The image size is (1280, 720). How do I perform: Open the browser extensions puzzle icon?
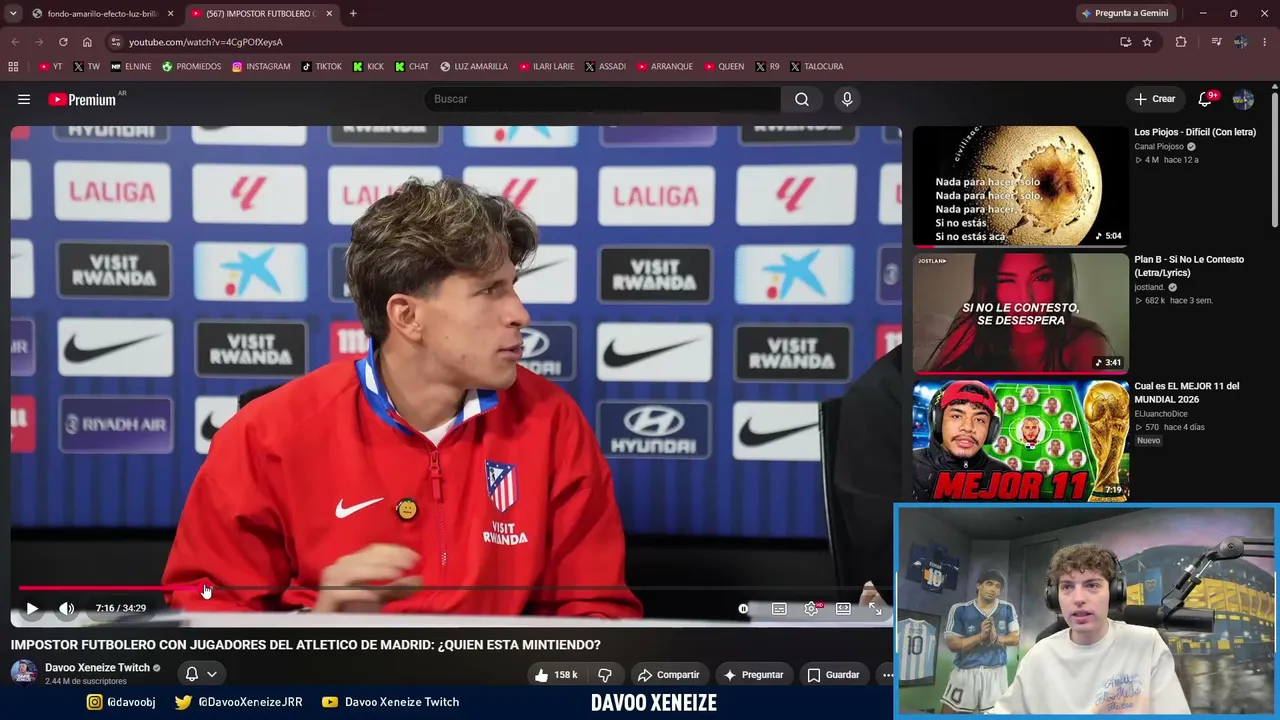point(1181,42)
